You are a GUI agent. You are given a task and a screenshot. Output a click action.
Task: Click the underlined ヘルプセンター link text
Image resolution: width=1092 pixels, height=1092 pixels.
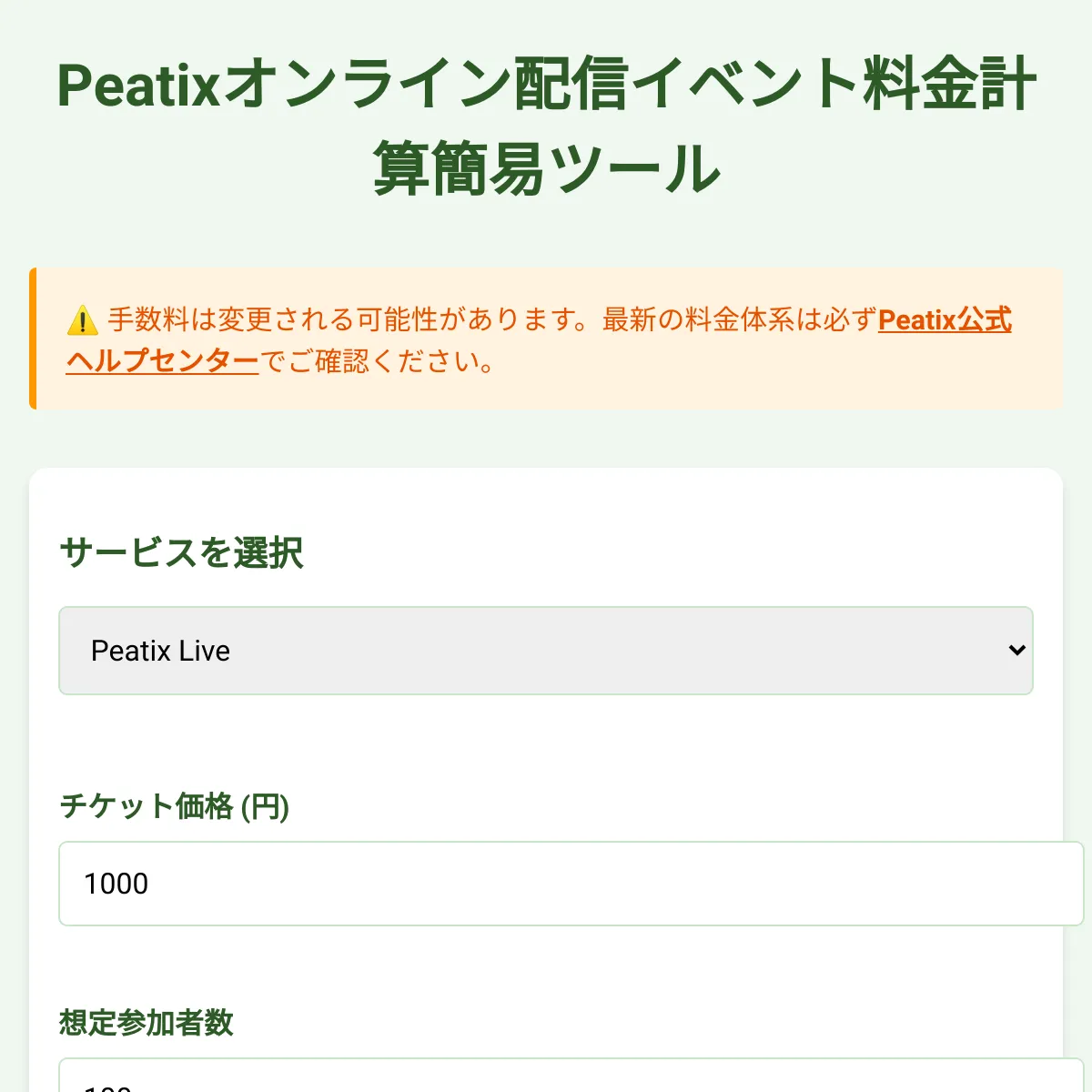coord(163,361)
